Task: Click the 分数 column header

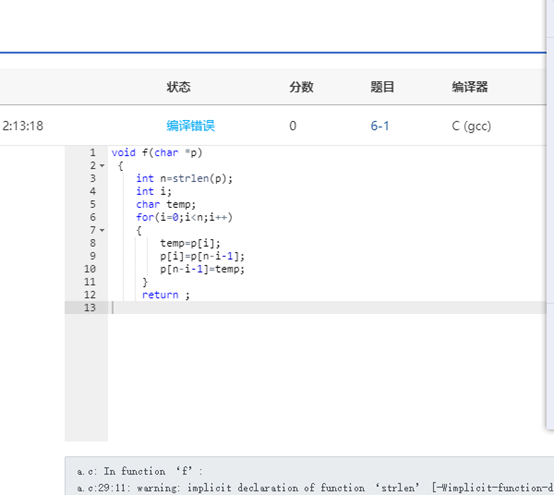Action: coord(301,87)
